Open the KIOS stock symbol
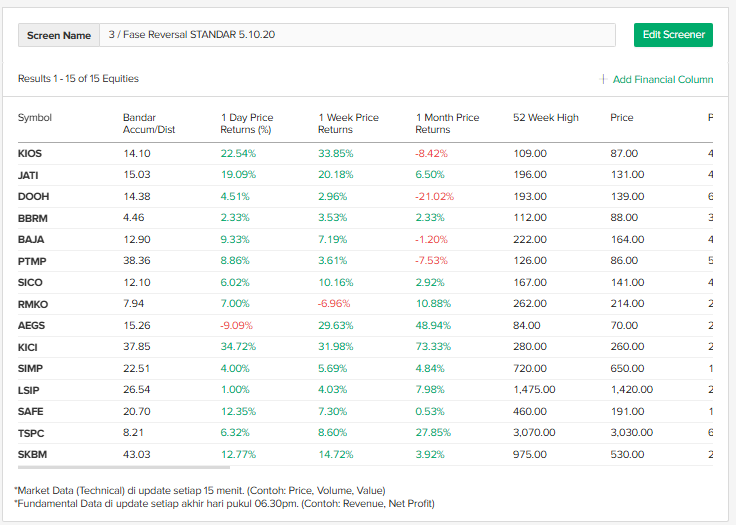Viewport: 736px width, 525px height. [x=31, y=154]
